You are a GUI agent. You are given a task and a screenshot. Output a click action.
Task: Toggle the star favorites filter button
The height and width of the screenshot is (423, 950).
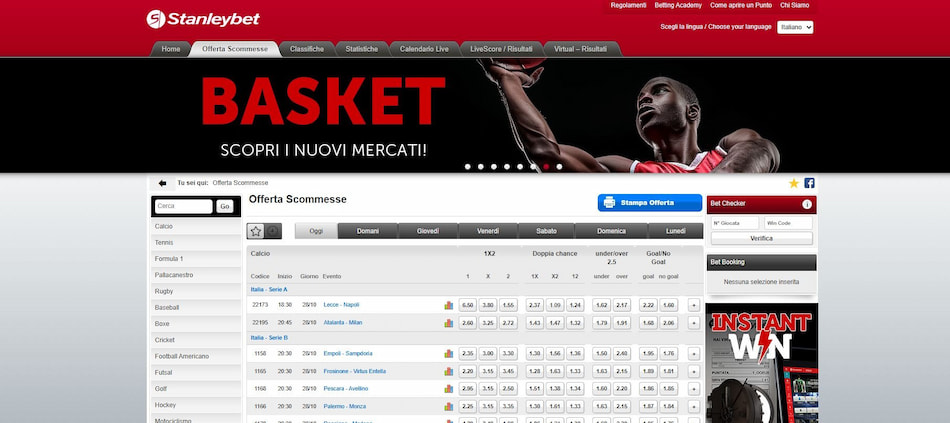256,231
